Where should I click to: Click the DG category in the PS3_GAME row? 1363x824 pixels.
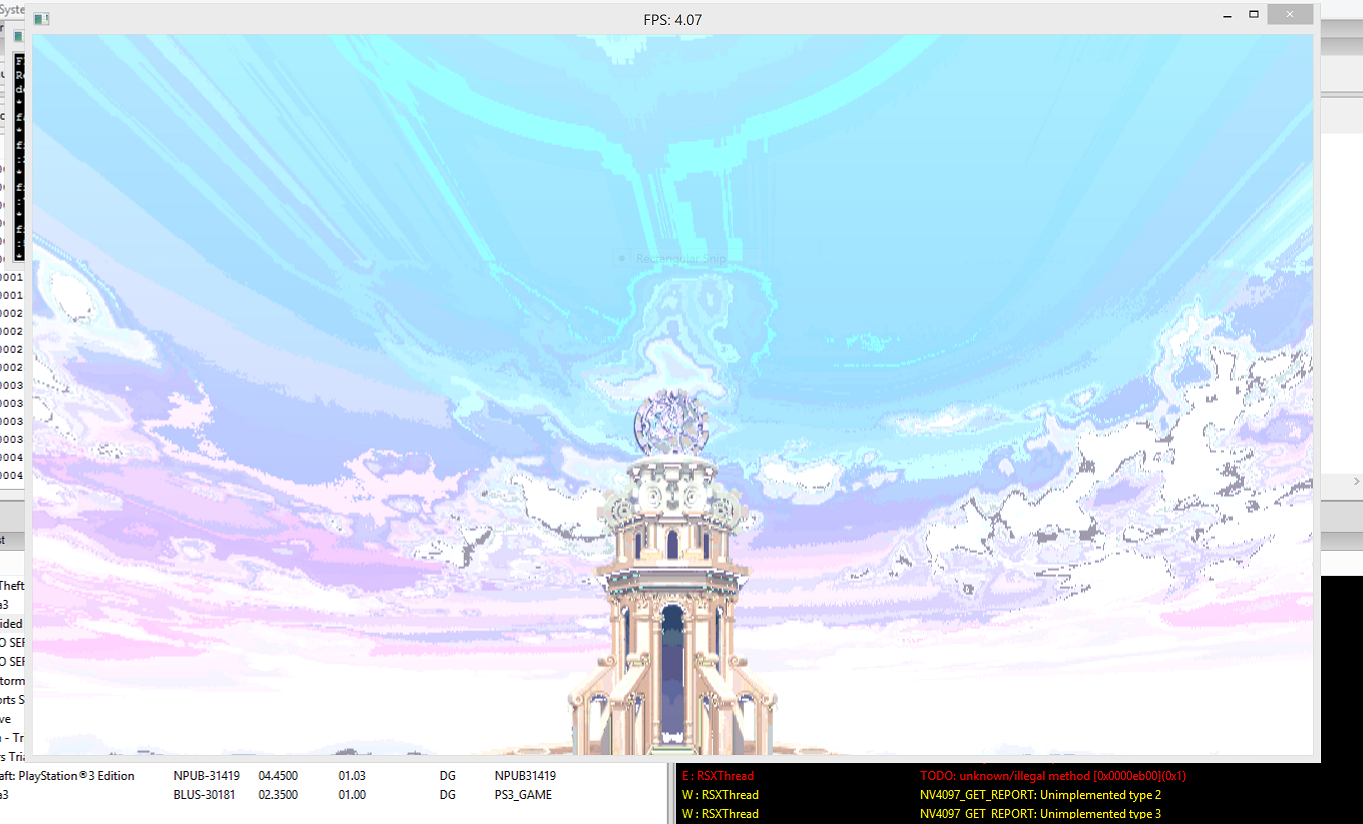click(447, 794)
